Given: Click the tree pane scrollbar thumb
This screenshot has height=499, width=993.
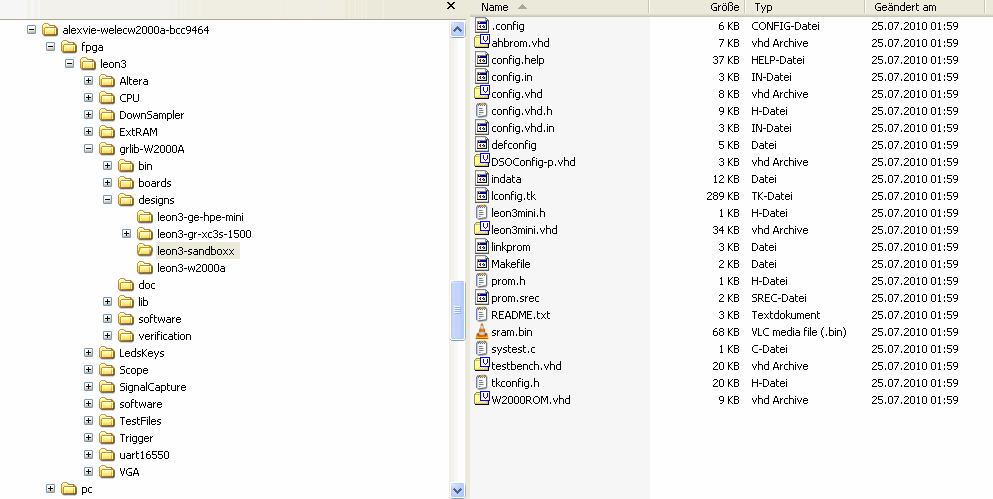Looking at the screenshot, I should point(457,310).
